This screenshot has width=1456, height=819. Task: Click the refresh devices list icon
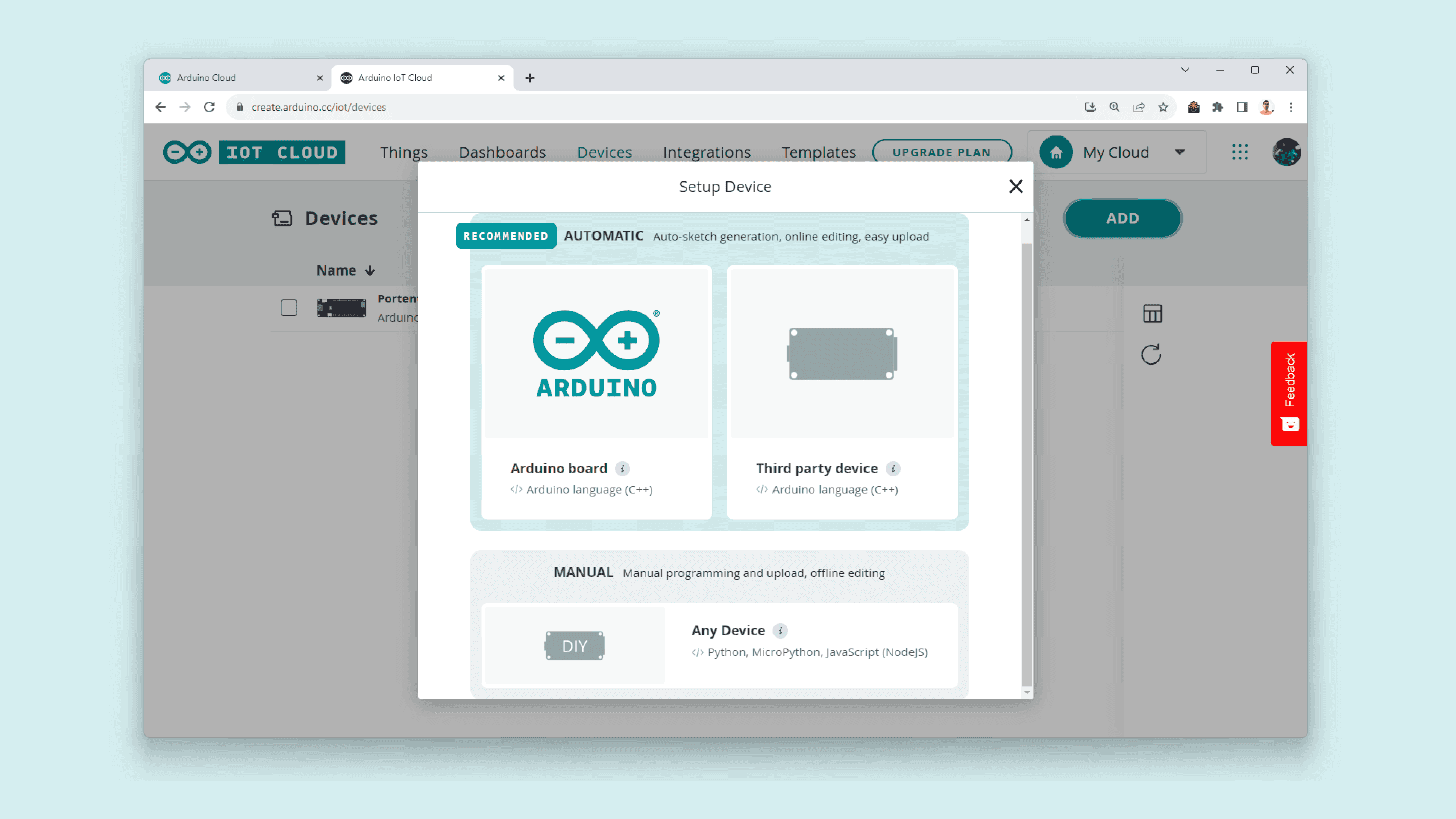click(1151, 355)
